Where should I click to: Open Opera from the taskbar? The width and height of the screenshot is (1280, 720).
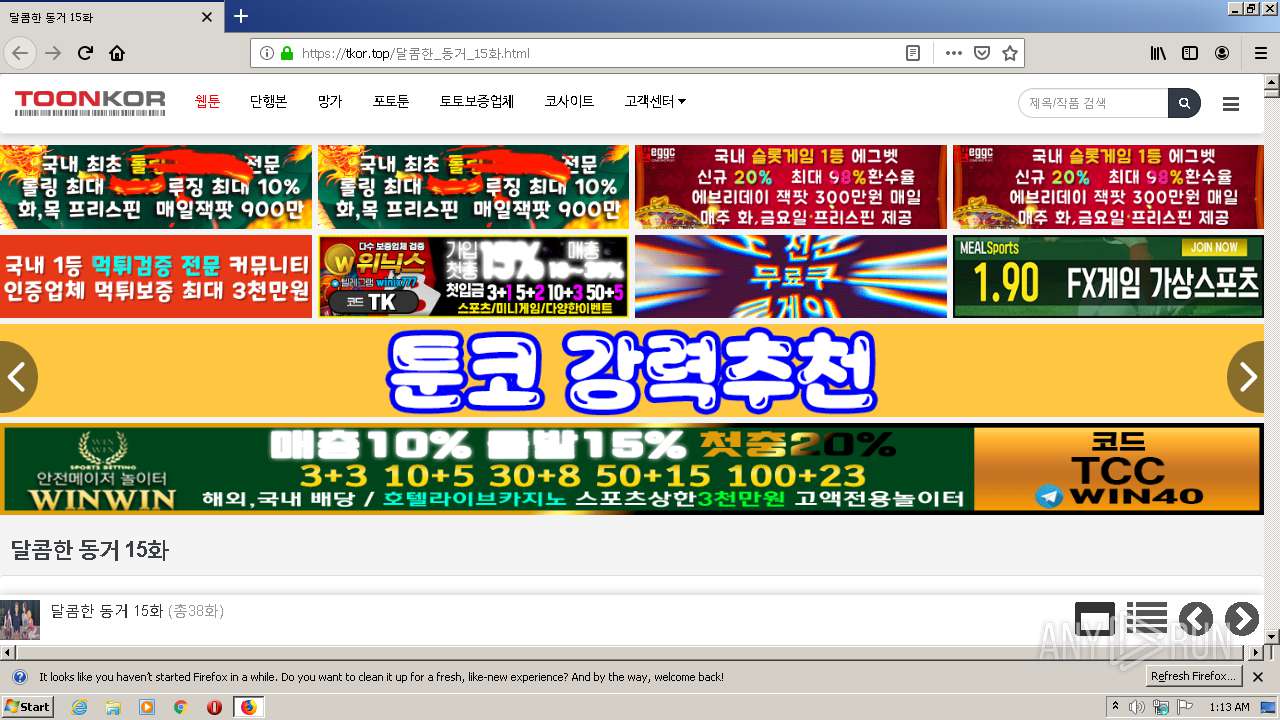point(214,707)
